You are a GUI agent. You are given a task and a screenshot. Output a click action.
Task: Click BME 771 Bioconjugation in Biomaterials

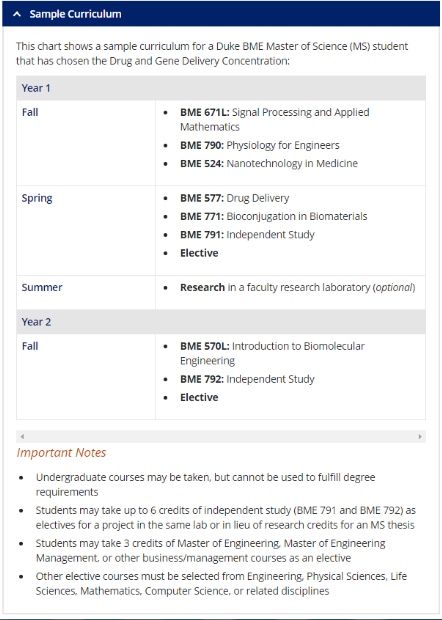click(274, 216)
